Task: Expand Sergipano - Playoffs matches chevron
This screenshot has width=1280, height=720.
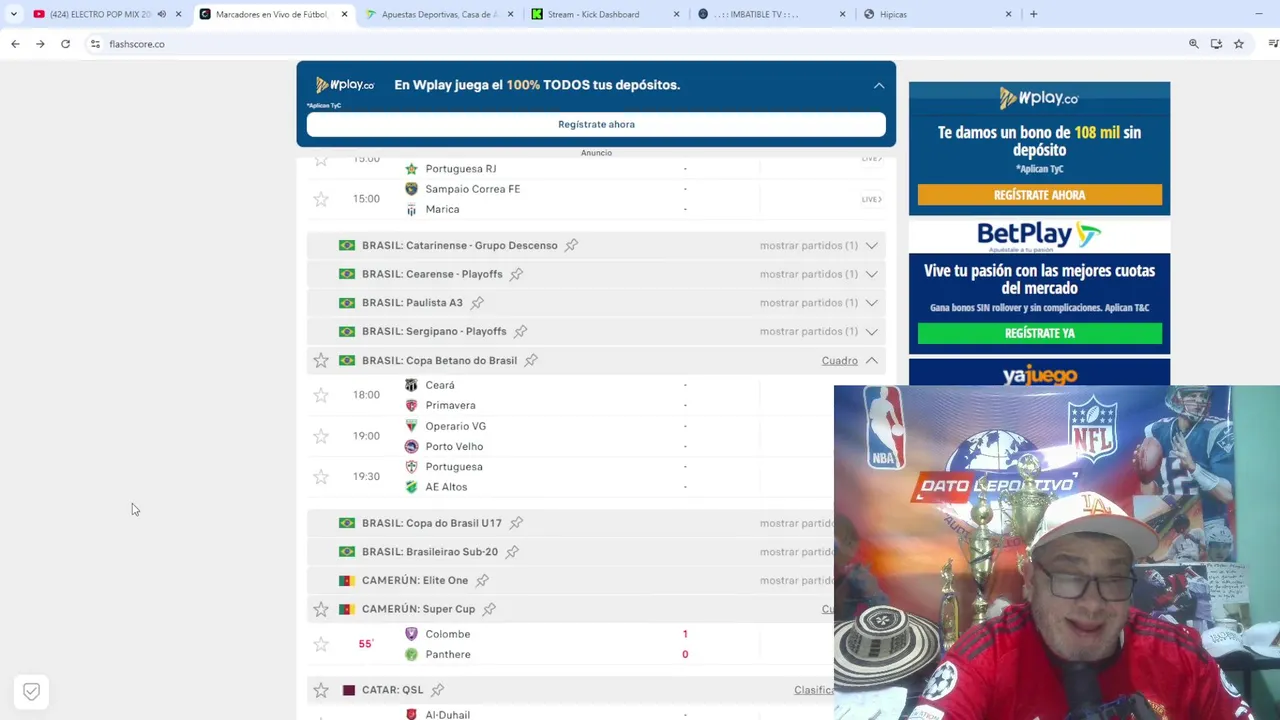Action: 872,331
